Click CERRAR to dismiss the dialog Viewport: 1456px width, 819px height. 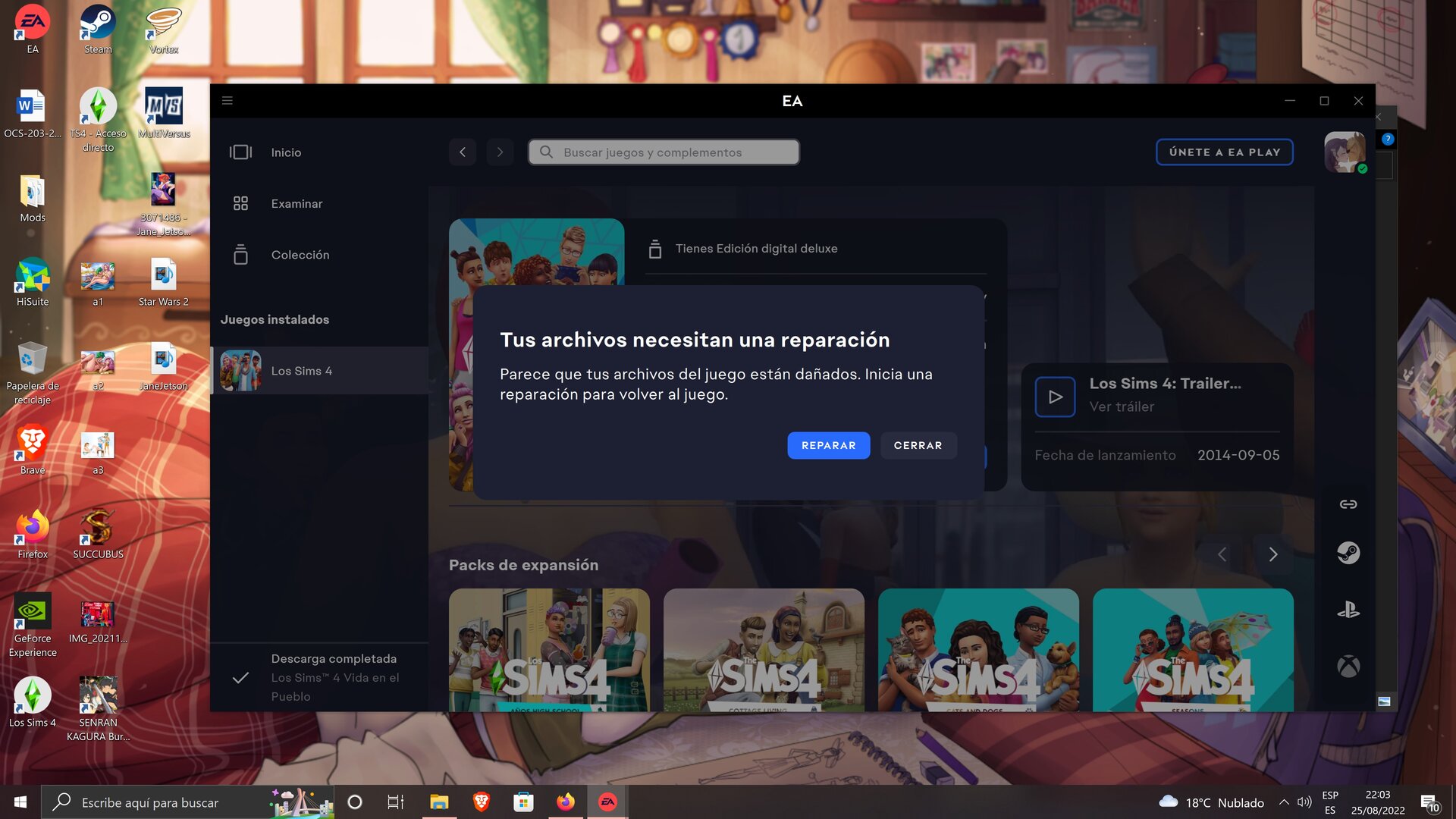(918, 446)
